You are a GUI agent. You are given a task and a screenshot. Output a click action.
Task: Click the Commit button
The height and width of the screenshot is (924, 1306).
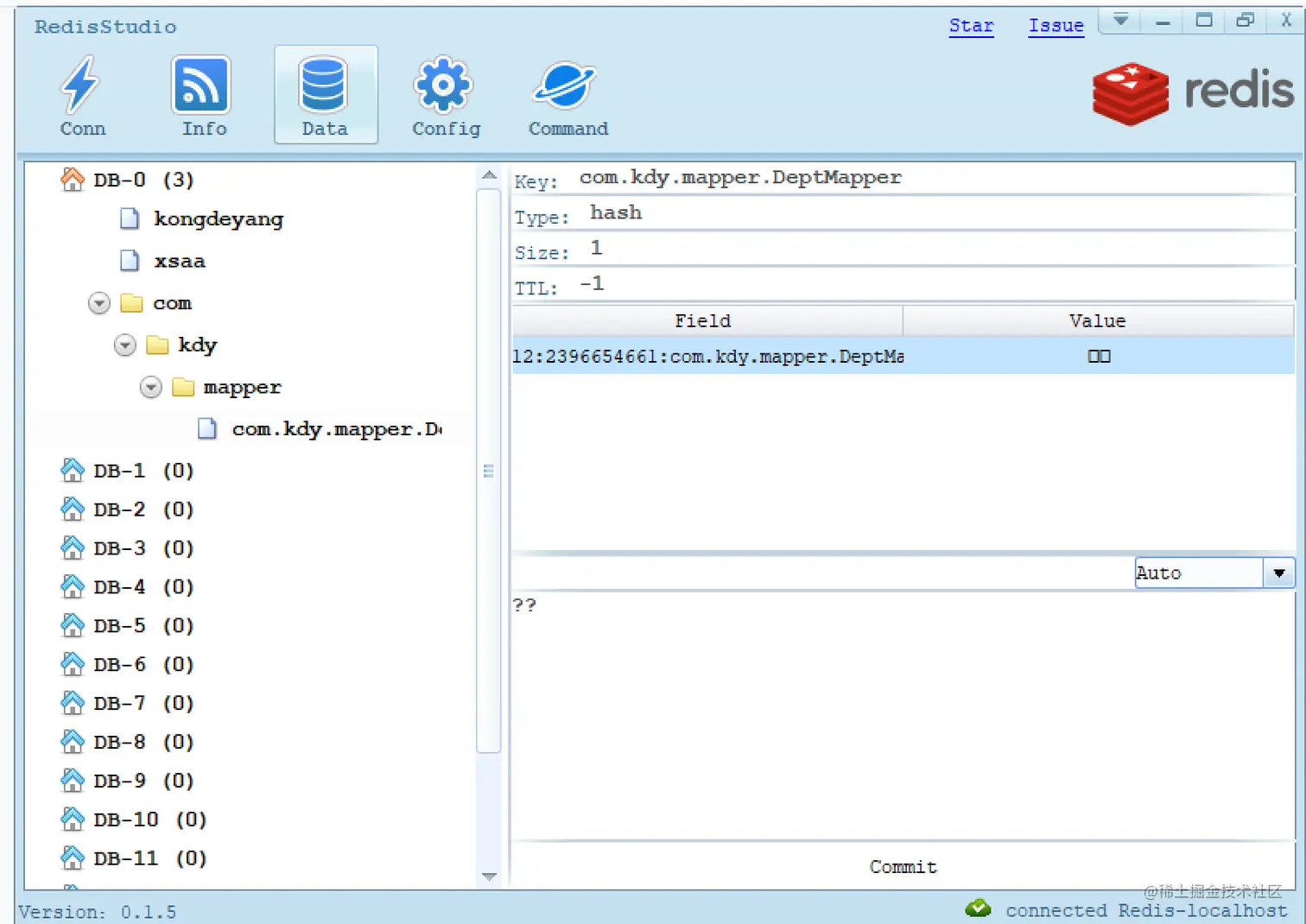click(903, 866)
